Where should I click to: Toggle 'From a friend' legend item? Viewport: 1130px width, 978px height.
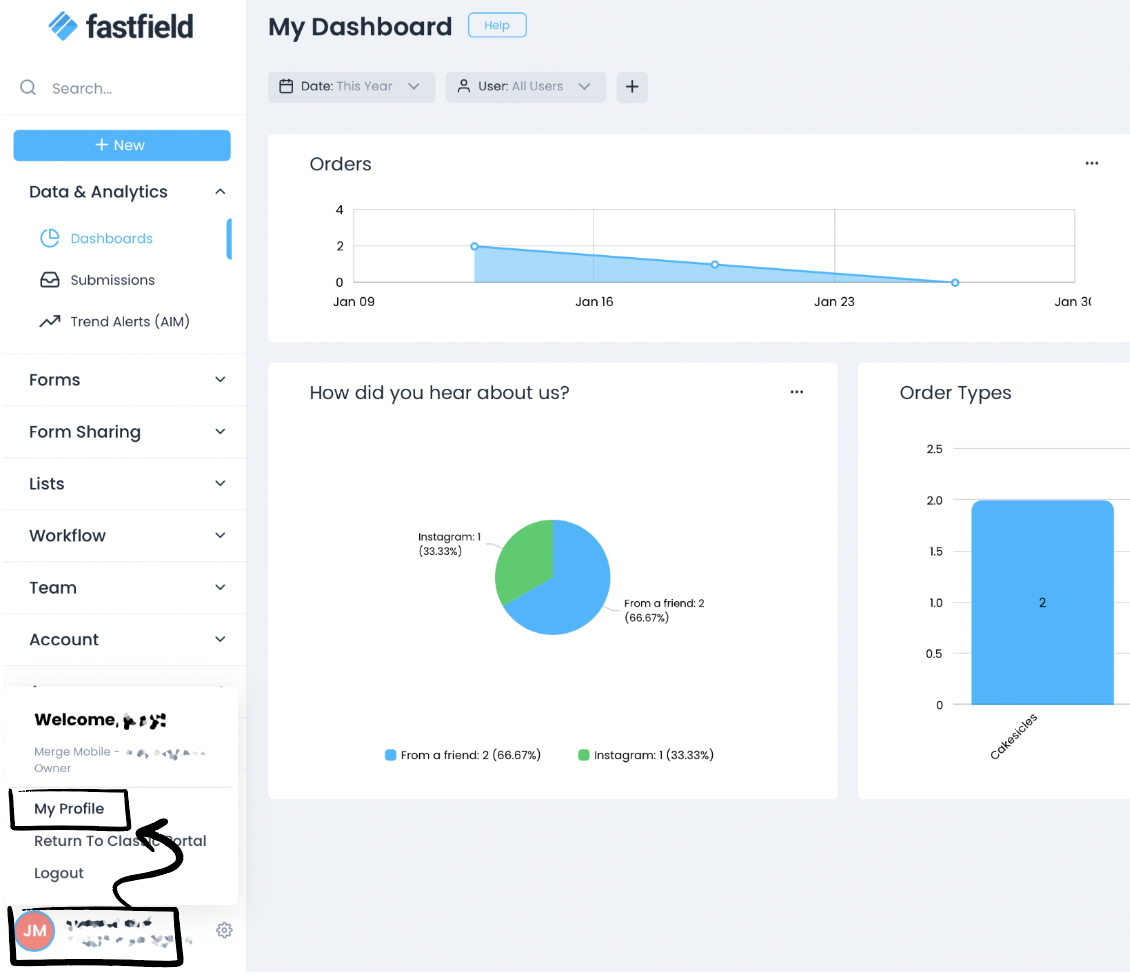coord(463,755)
